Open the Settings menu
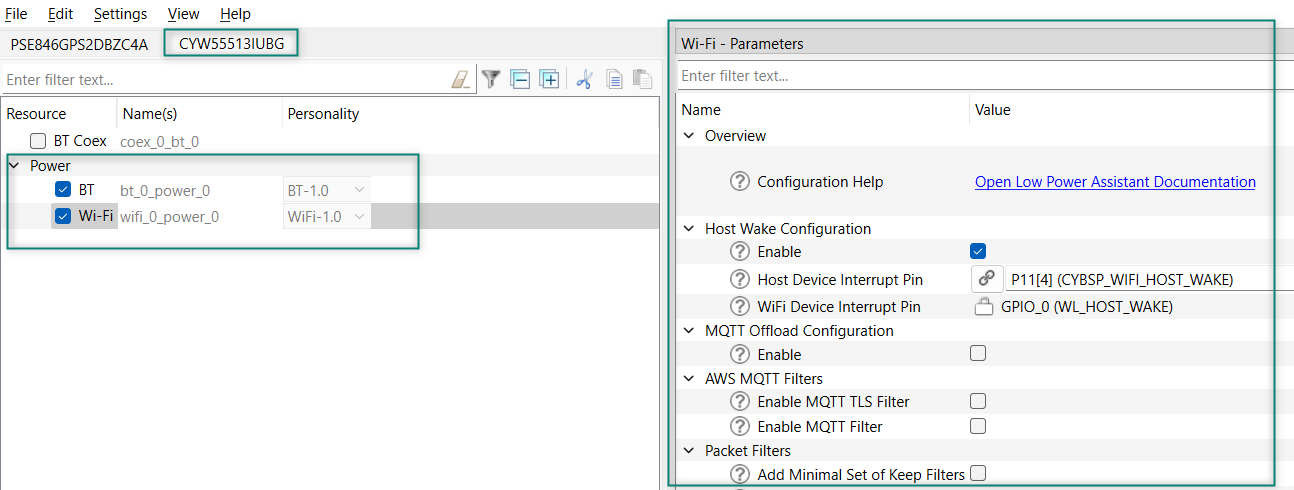Screen dimensions: 1294x490 click(x=120, y=14)
